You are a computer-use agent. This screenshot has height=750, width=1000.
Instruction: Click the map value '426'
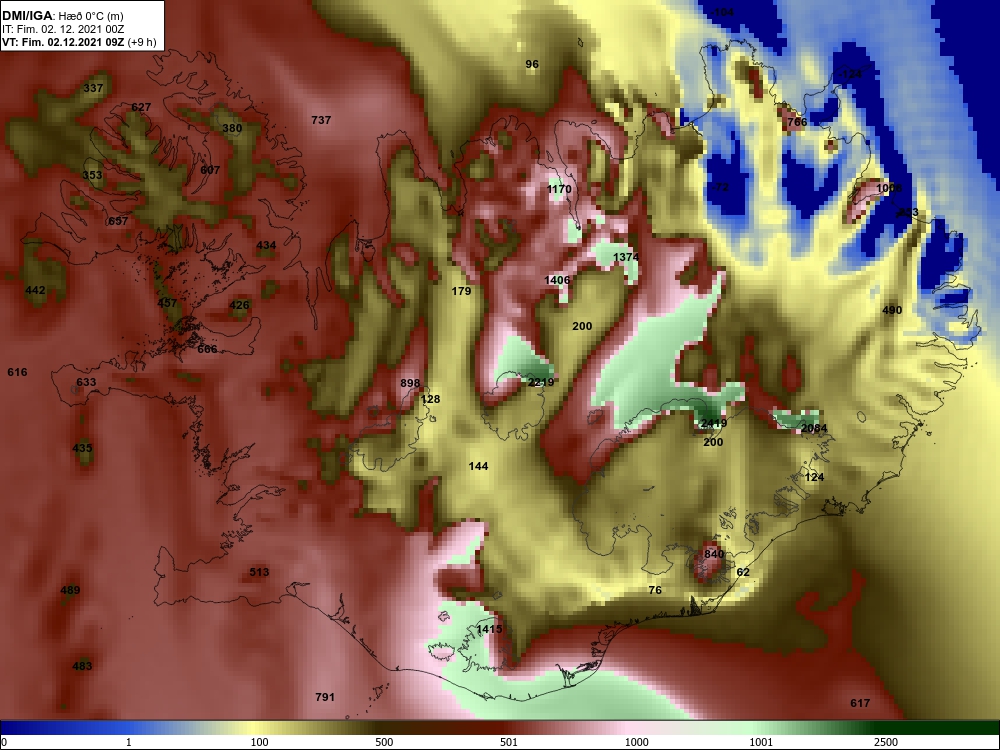(239, 305)
